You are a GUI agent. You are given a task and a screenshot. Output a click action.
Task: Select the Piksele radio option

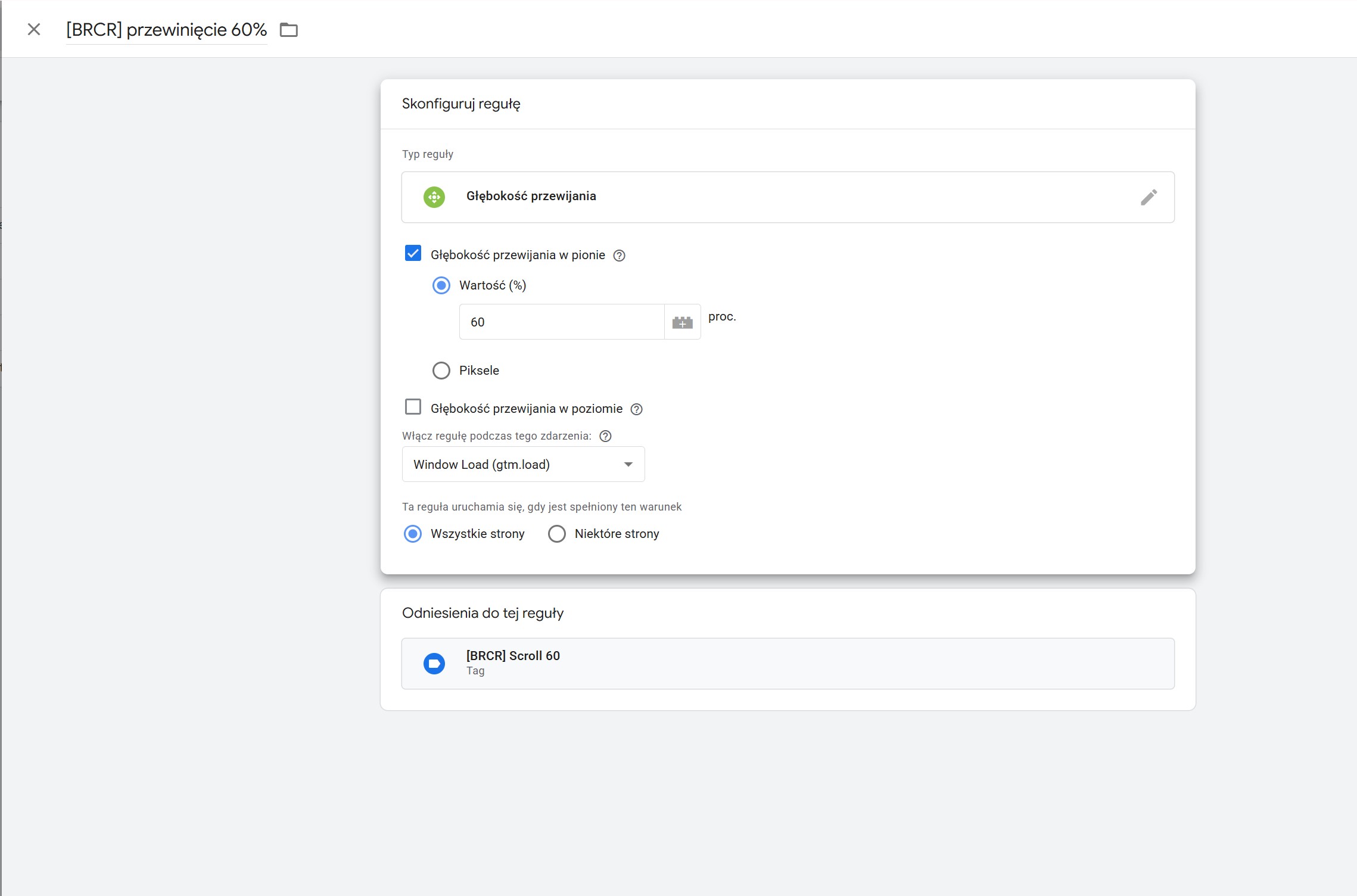pos(441,371)
